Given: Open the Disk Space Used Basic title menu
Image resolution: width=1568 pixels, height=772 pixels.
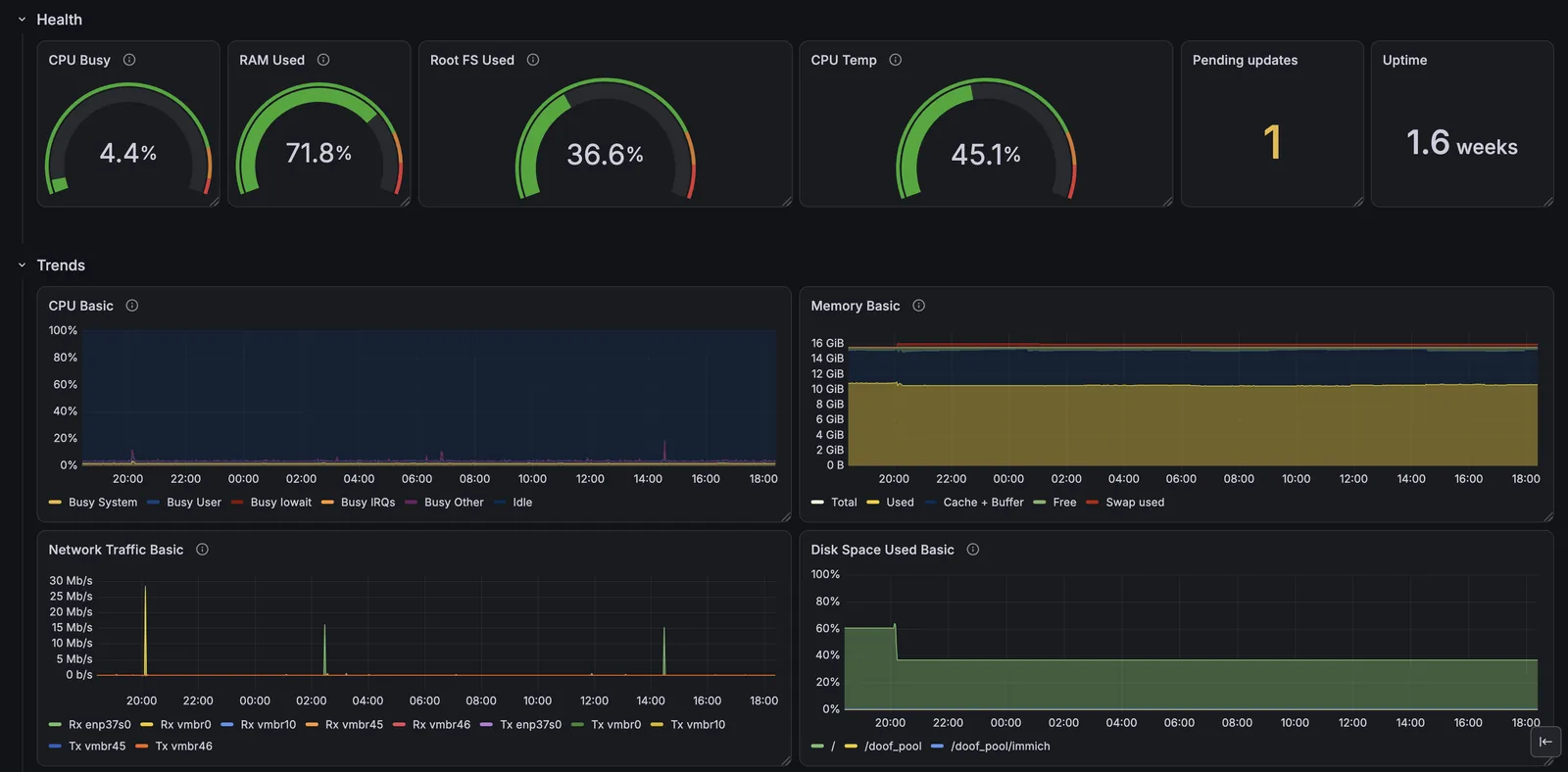Looking at the screenshot, I should pyautogui.click(x=882, y=550).
